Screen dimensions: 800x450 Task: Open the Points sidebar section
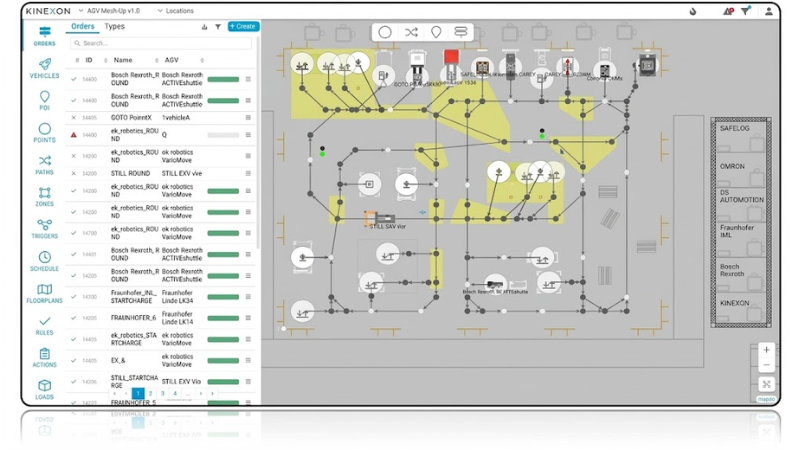click(44, 133)
